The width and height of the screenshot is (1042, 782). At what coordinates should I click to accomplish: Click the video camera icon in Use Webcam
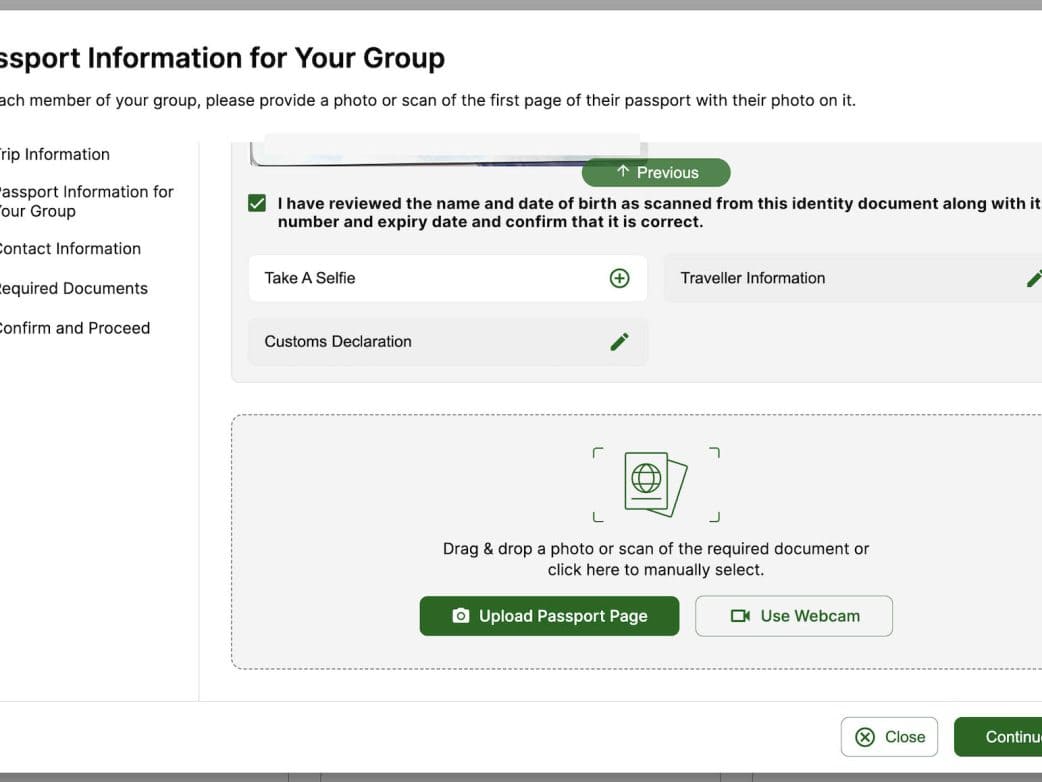[x=740, y=616]
